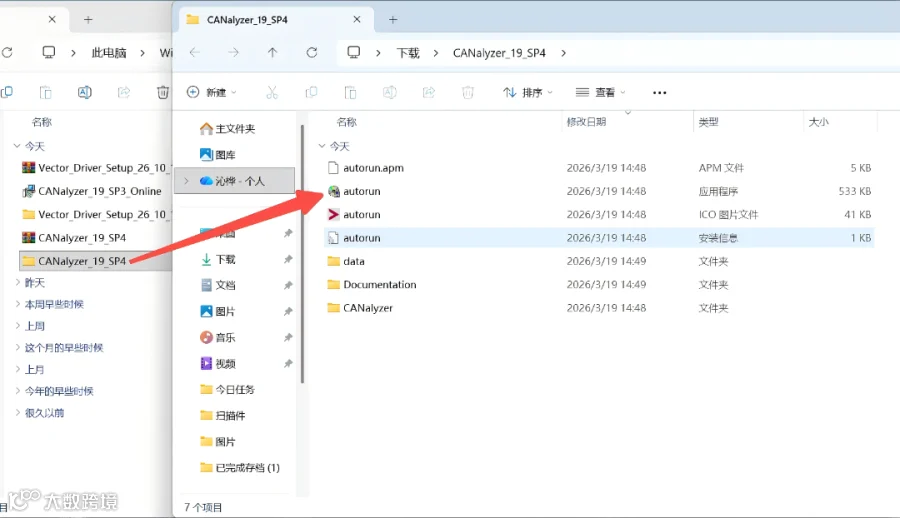The height and width of the screenshot is (518, 900).
Task: Go back with the left arrow button
Action: pos(195,53)
